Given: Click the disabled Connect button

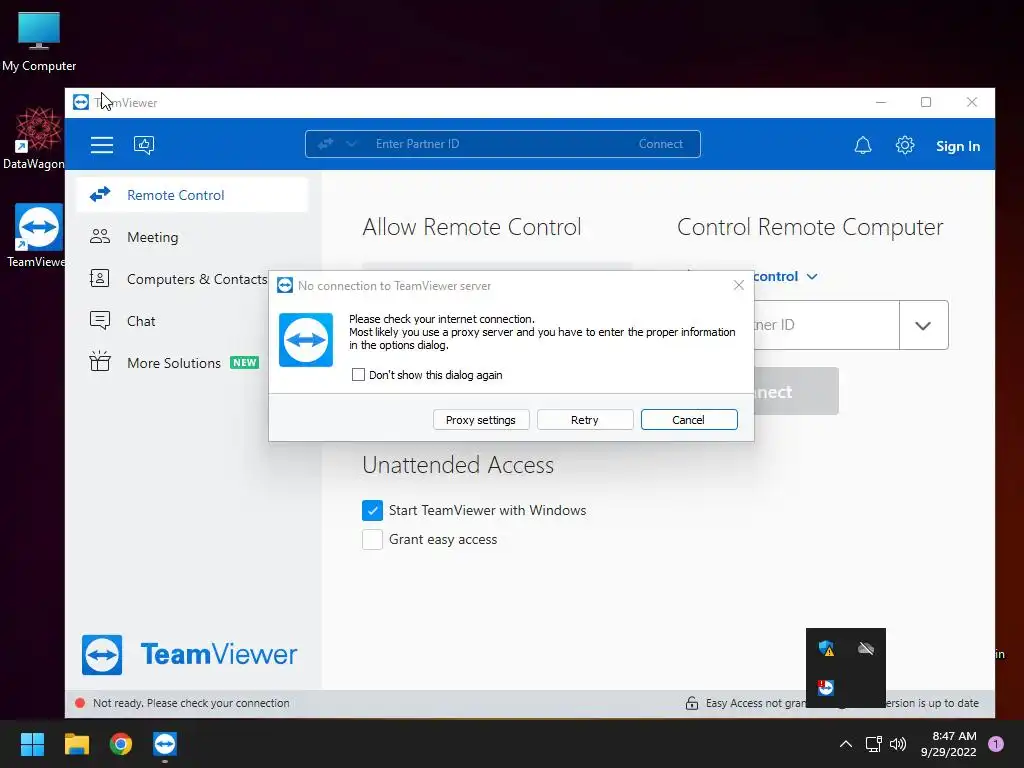Looking at the screenshot, I should click(x=797, y=391).
